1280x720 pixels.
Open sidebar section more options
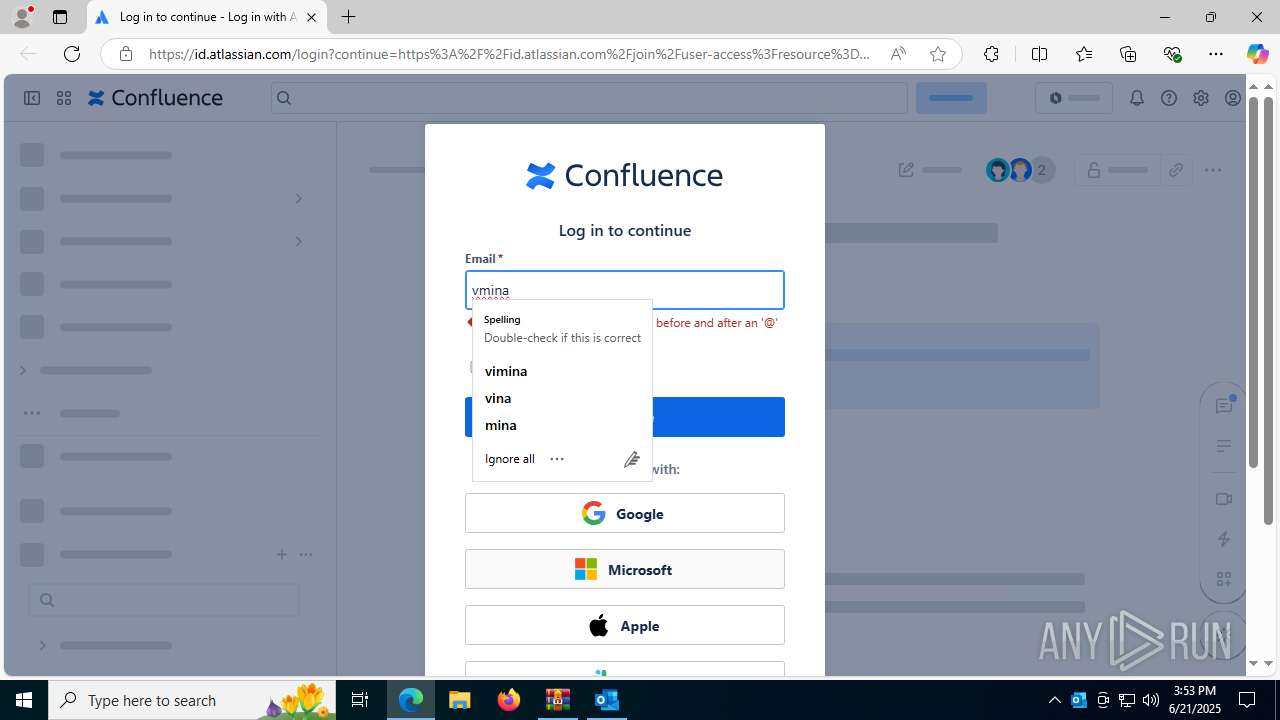point(306,554)
